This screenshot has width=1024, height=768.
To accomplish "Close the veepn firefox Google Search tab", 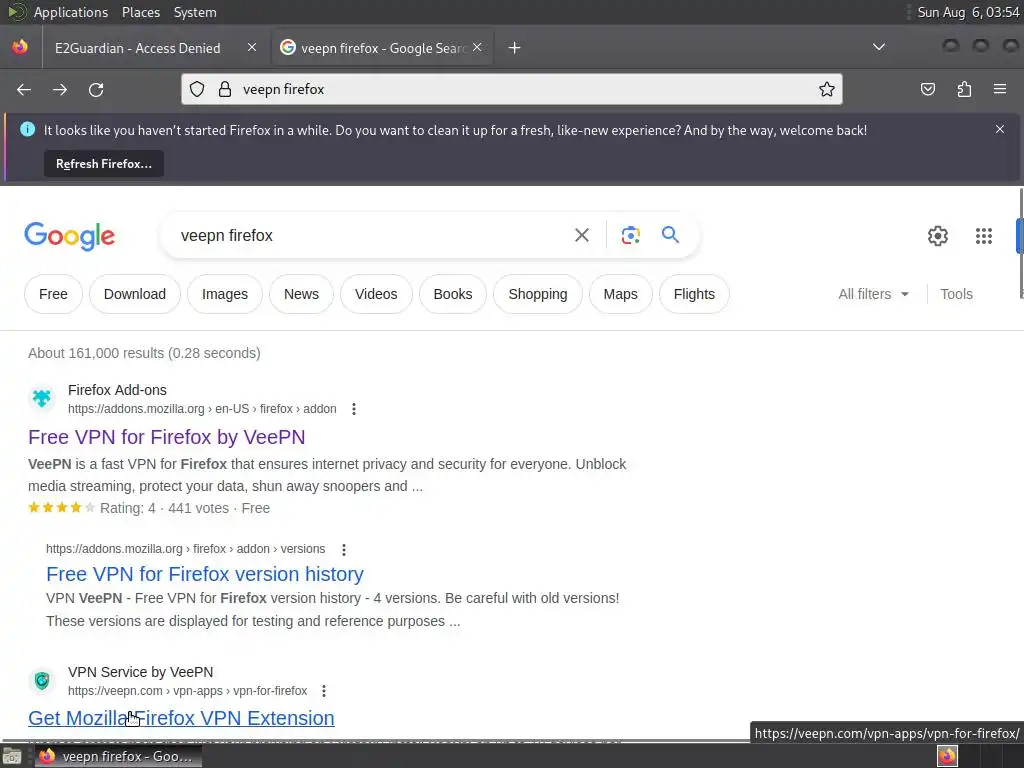I will tap(477, 47).
